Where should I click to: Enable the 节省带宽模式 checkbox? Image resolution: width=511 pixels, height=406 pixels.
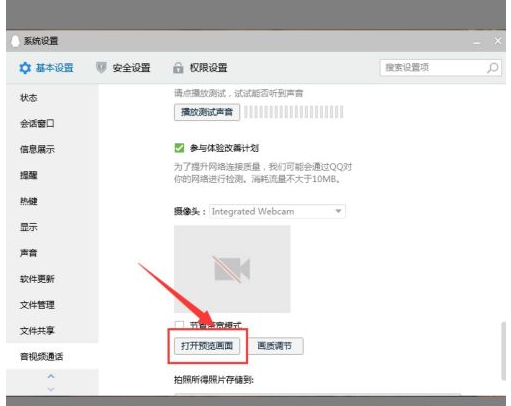tap(179, 324)
